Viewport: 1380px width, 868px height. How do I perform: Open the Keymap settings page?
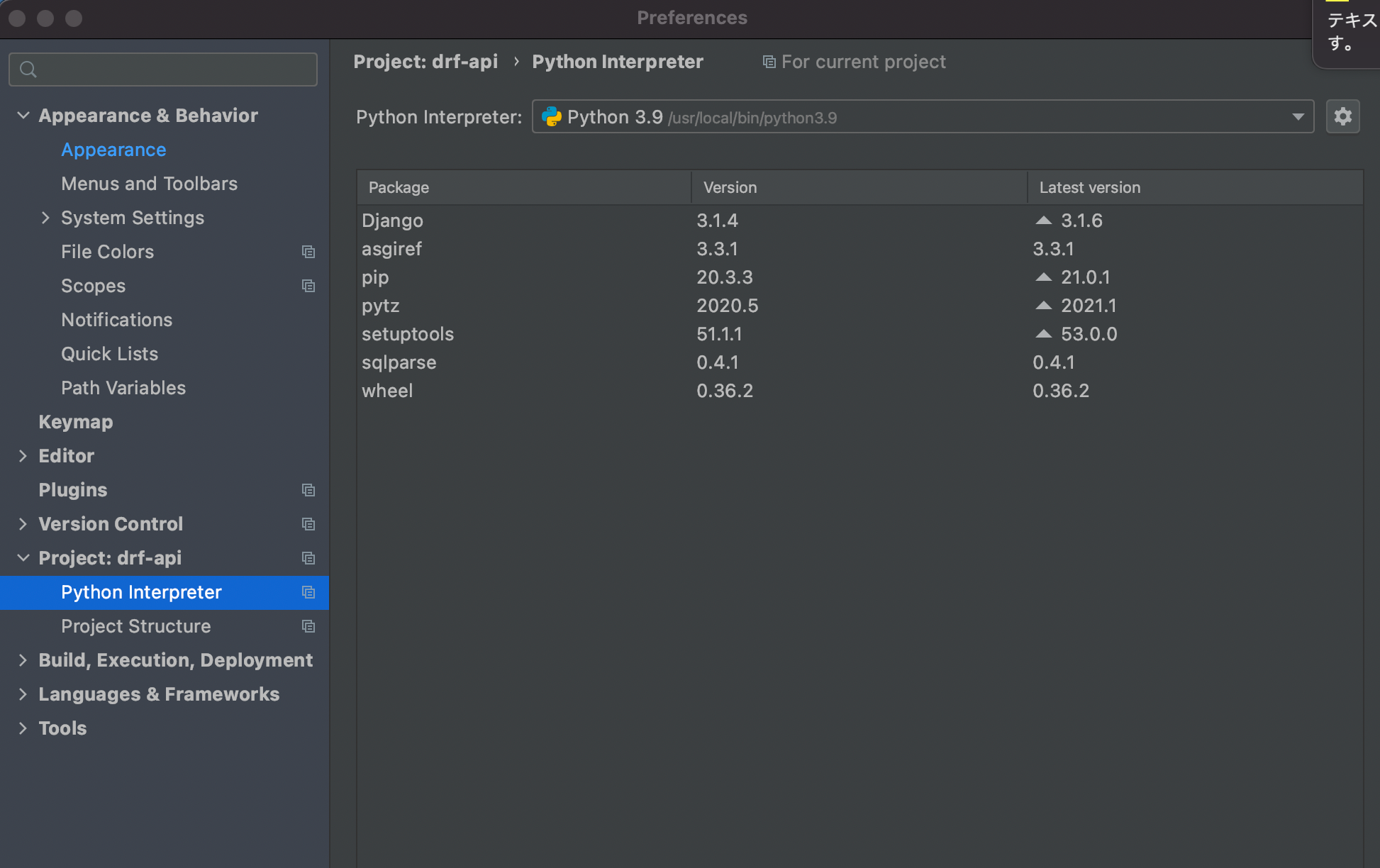click(x=76, y=422)
